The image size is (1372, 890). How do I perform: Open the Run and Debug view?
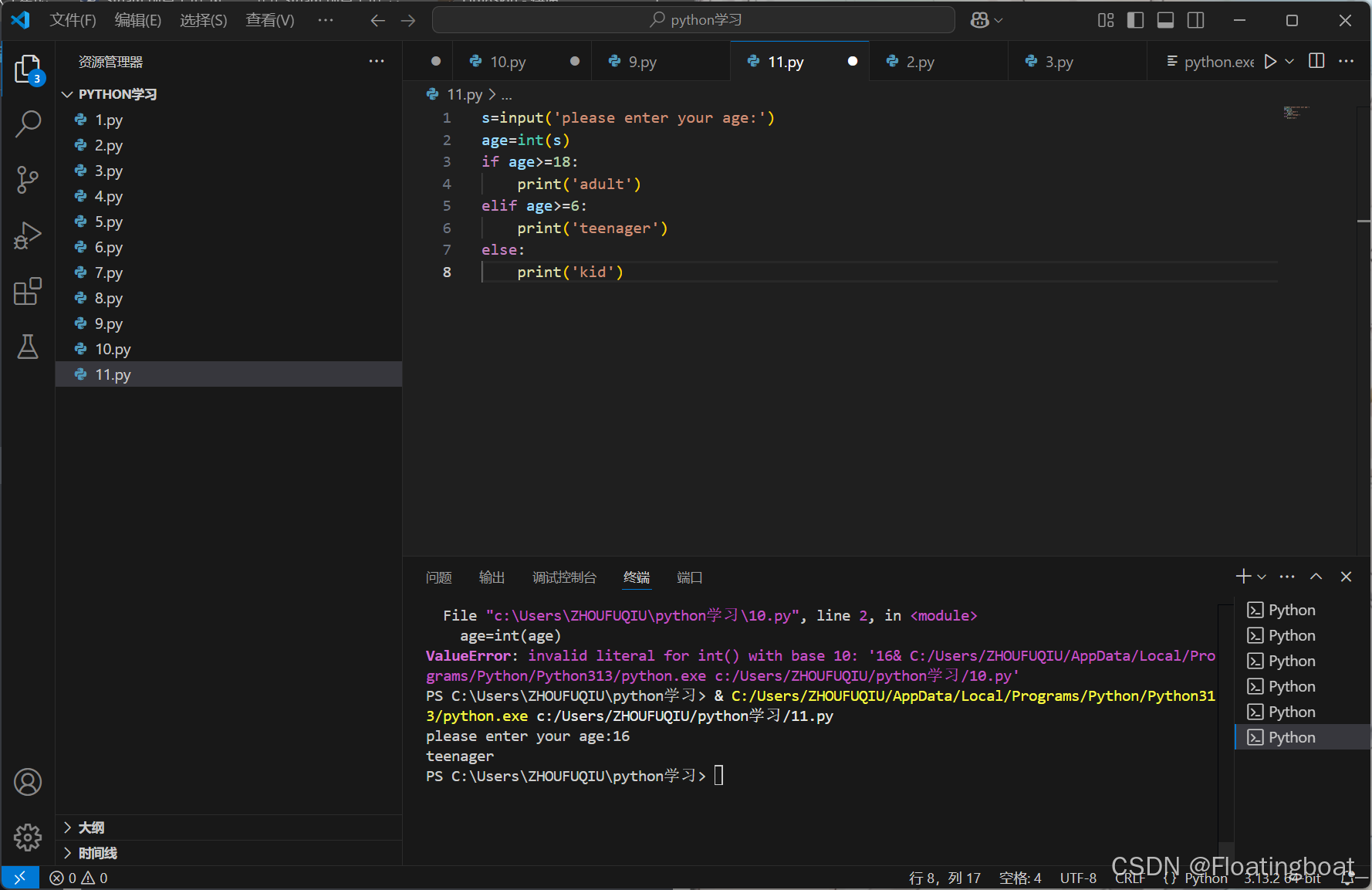tap(28, 235)
